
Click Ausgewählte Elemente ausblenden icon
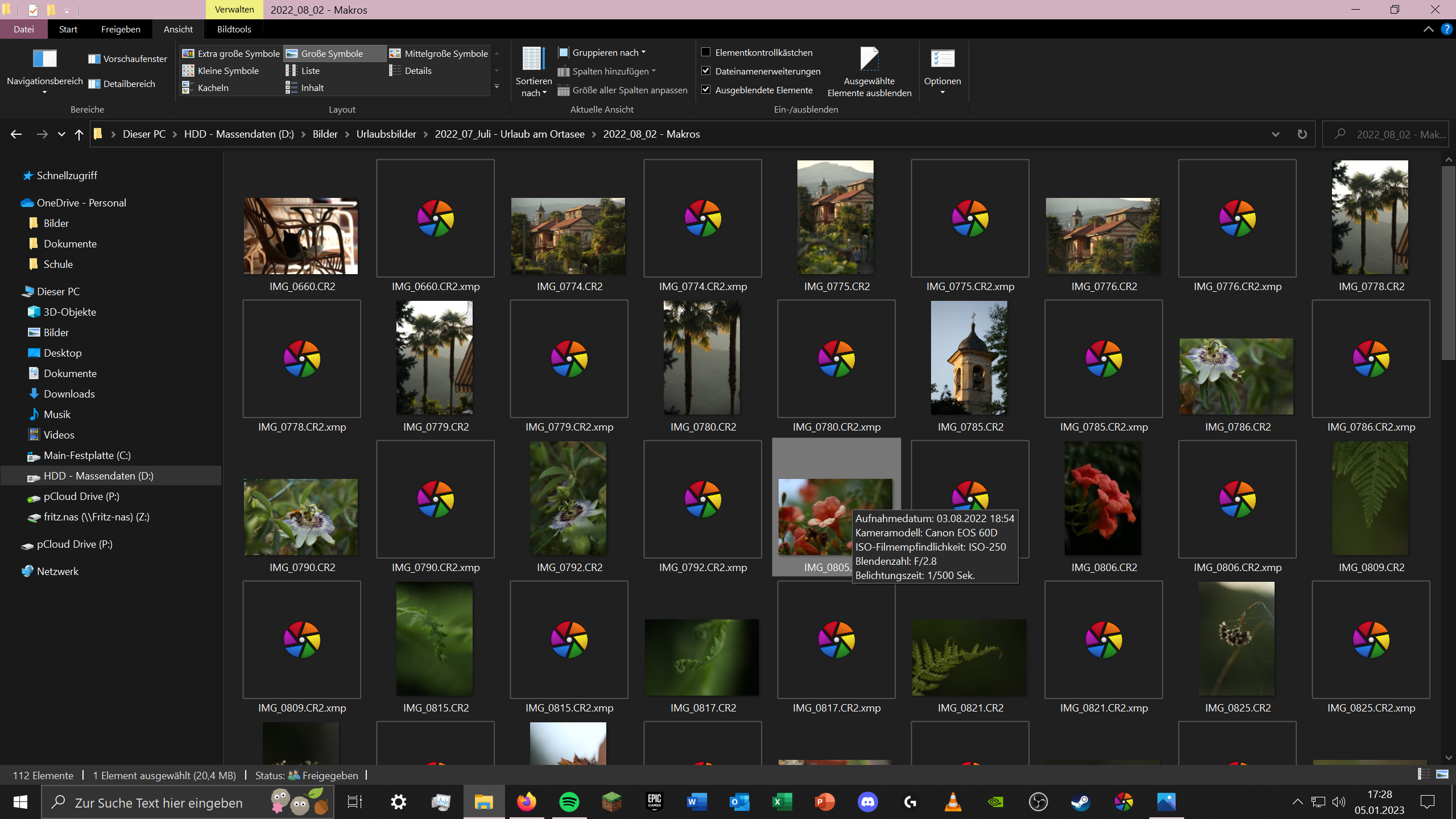[868, 59]
